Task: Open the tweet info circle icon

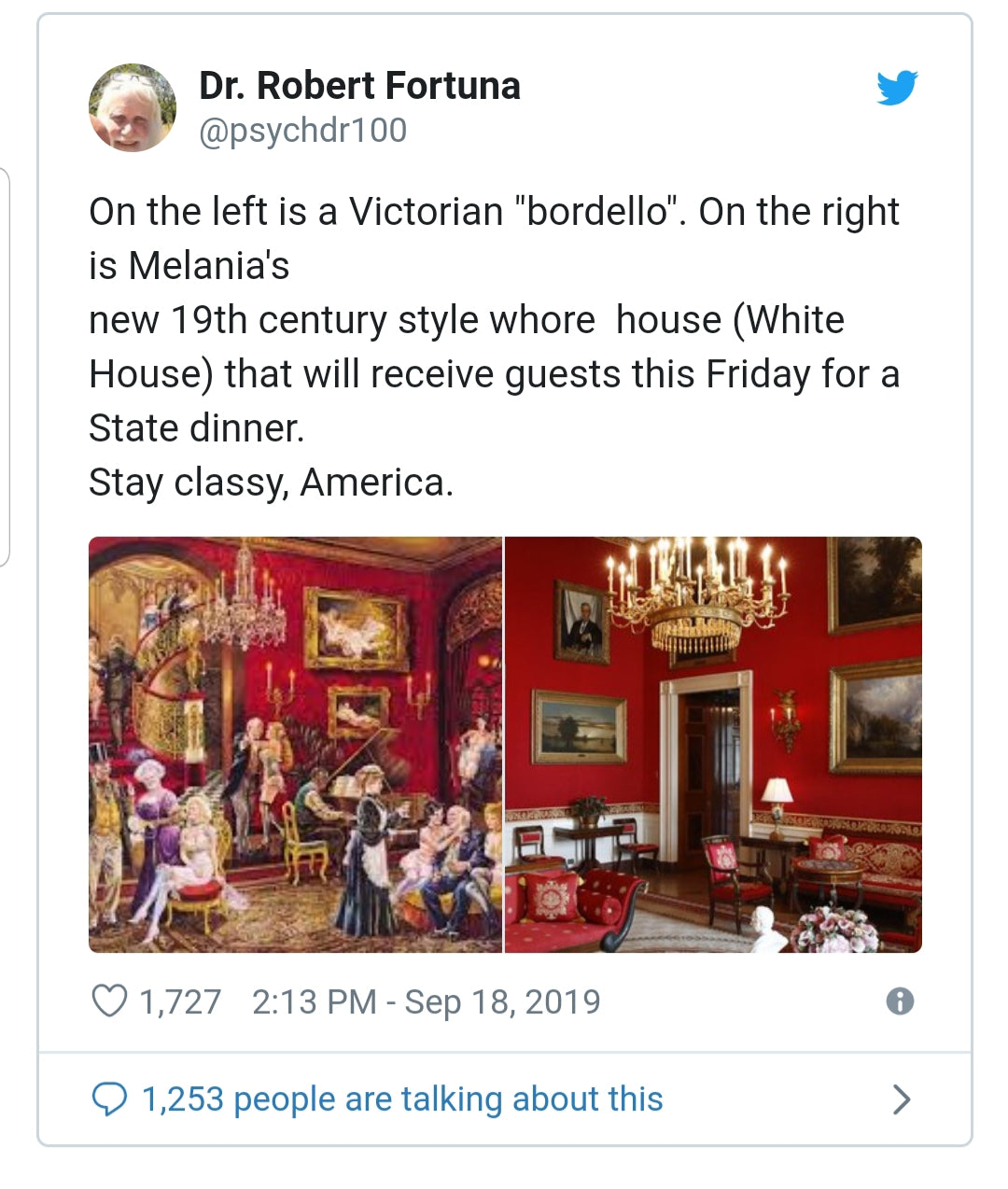Action: pos(900,1001)
